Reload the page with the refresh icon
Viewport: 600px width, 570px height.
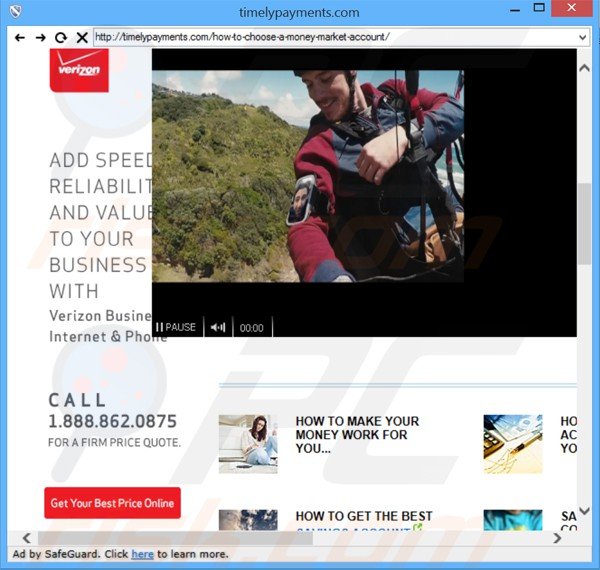(61, 37)
